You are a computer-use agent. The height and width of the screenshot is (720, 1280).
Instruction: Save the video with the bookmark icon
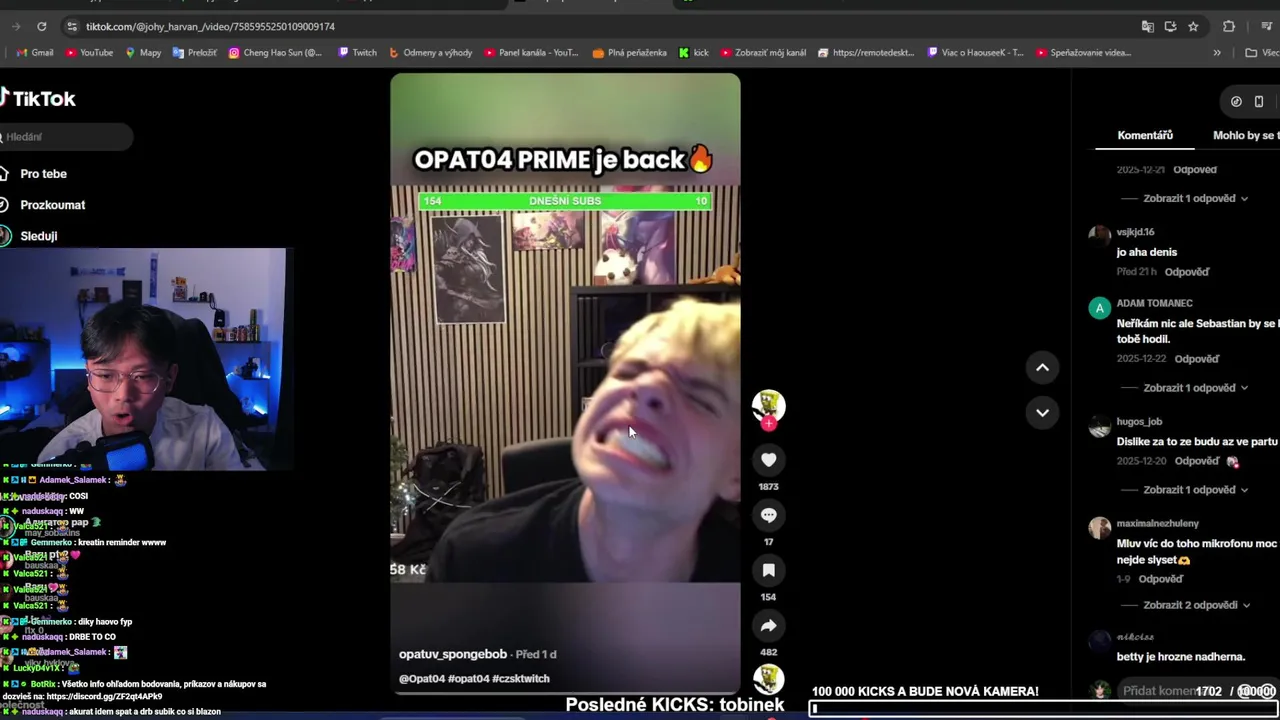pos(768,570)
